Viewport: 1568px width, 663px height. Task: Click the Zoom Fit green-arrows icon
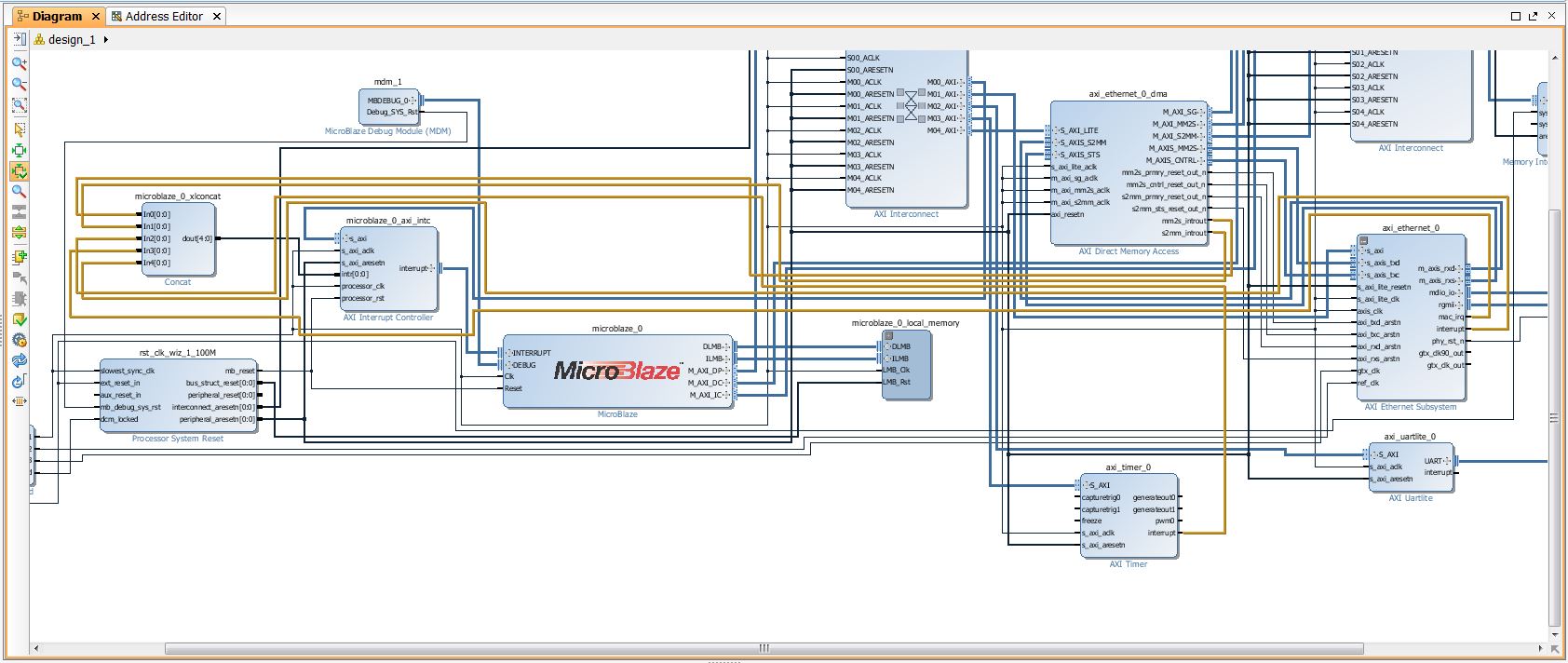coord(19,151)
